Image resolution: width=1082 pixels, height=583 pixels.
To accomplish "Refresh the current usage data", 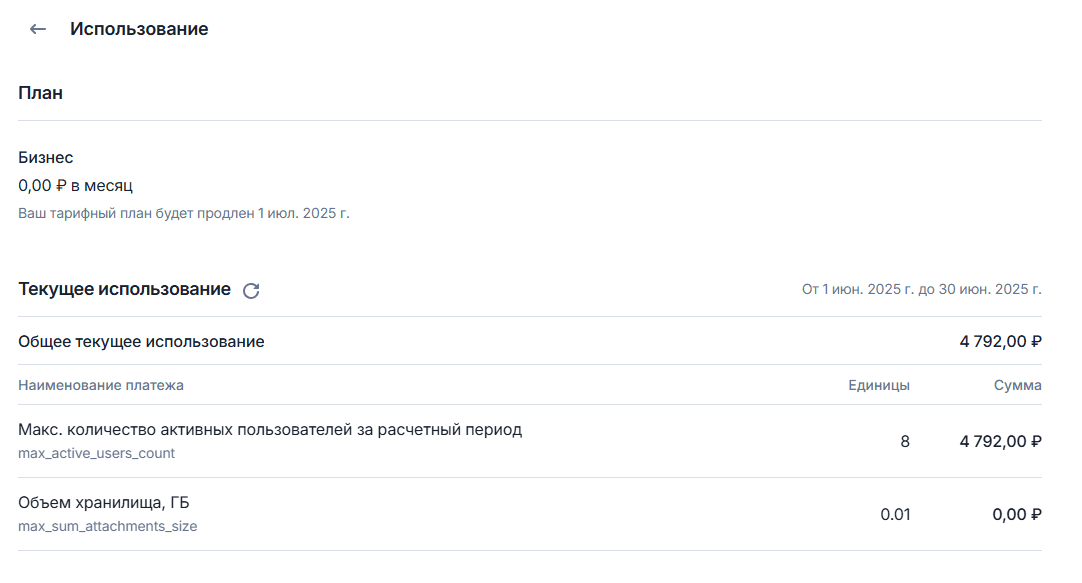I will (251, 290).
